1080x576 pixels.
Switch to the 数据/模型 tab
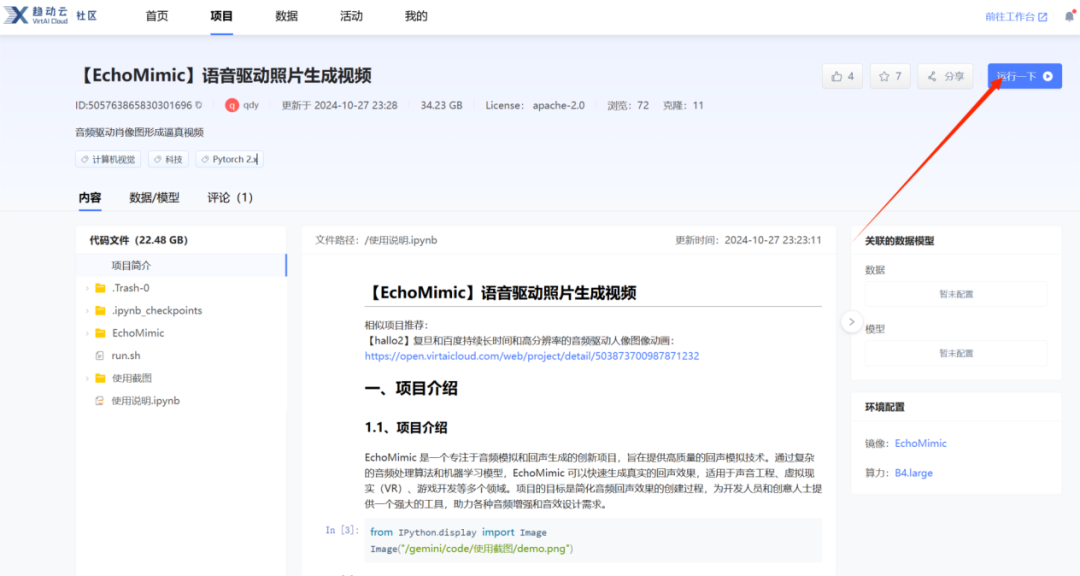tap(154, 198)
